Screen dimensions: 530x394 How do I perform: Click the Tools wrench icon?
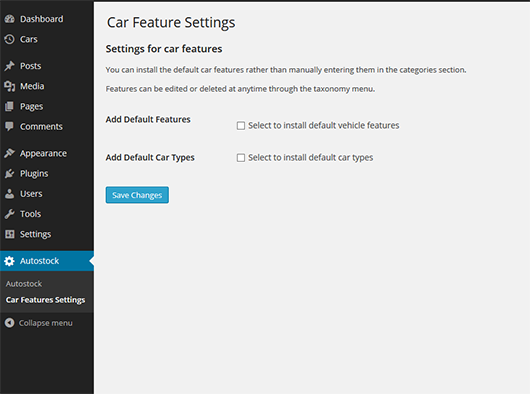coord(9,214)
